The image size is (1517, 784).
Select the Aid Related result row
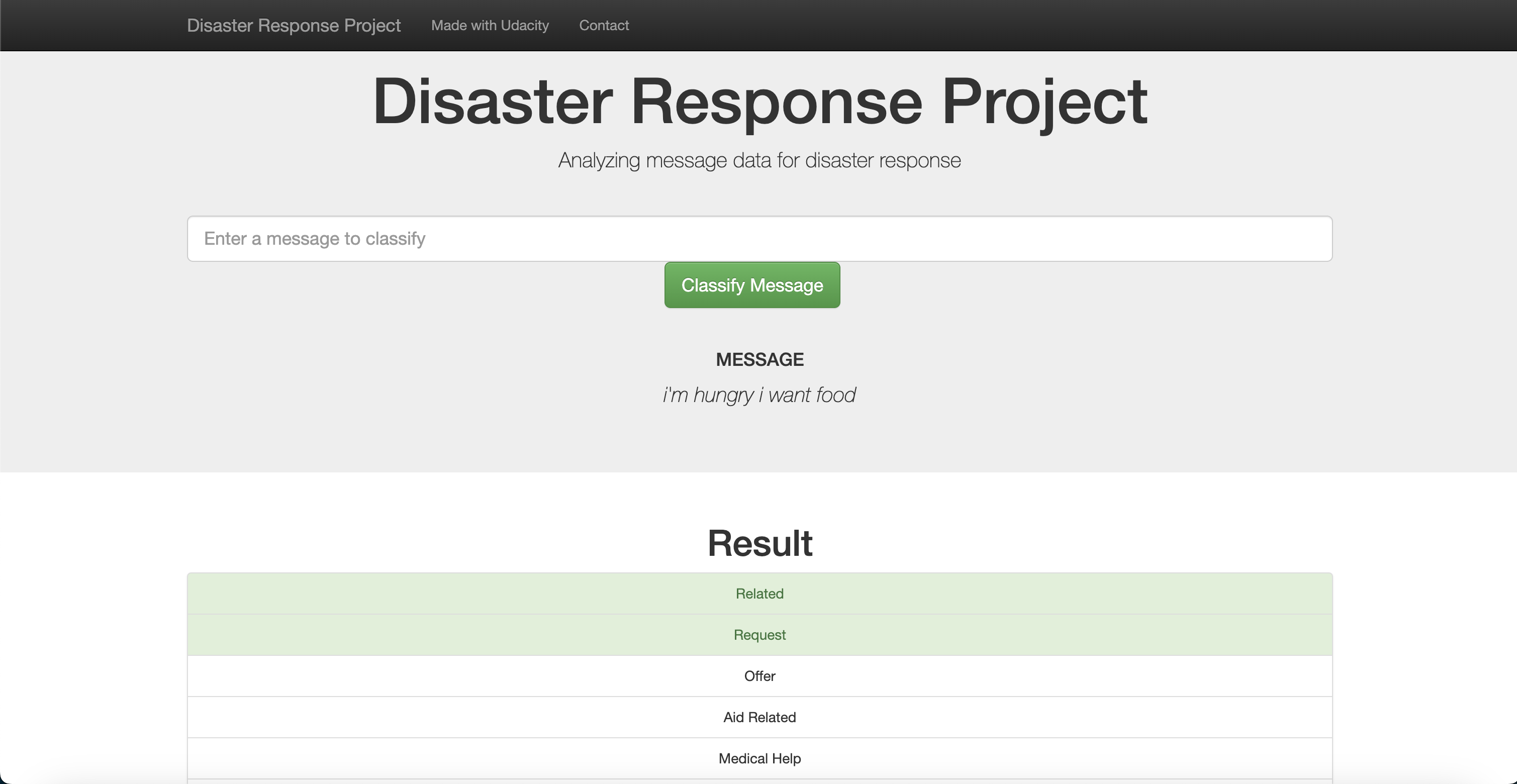click(758, 717)
